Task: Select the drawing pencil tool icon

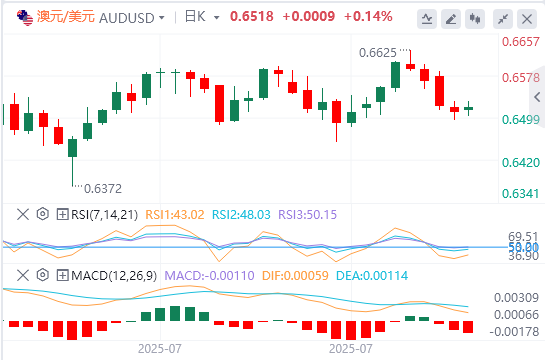Action: pyautogui.click(x=451, y=18)
